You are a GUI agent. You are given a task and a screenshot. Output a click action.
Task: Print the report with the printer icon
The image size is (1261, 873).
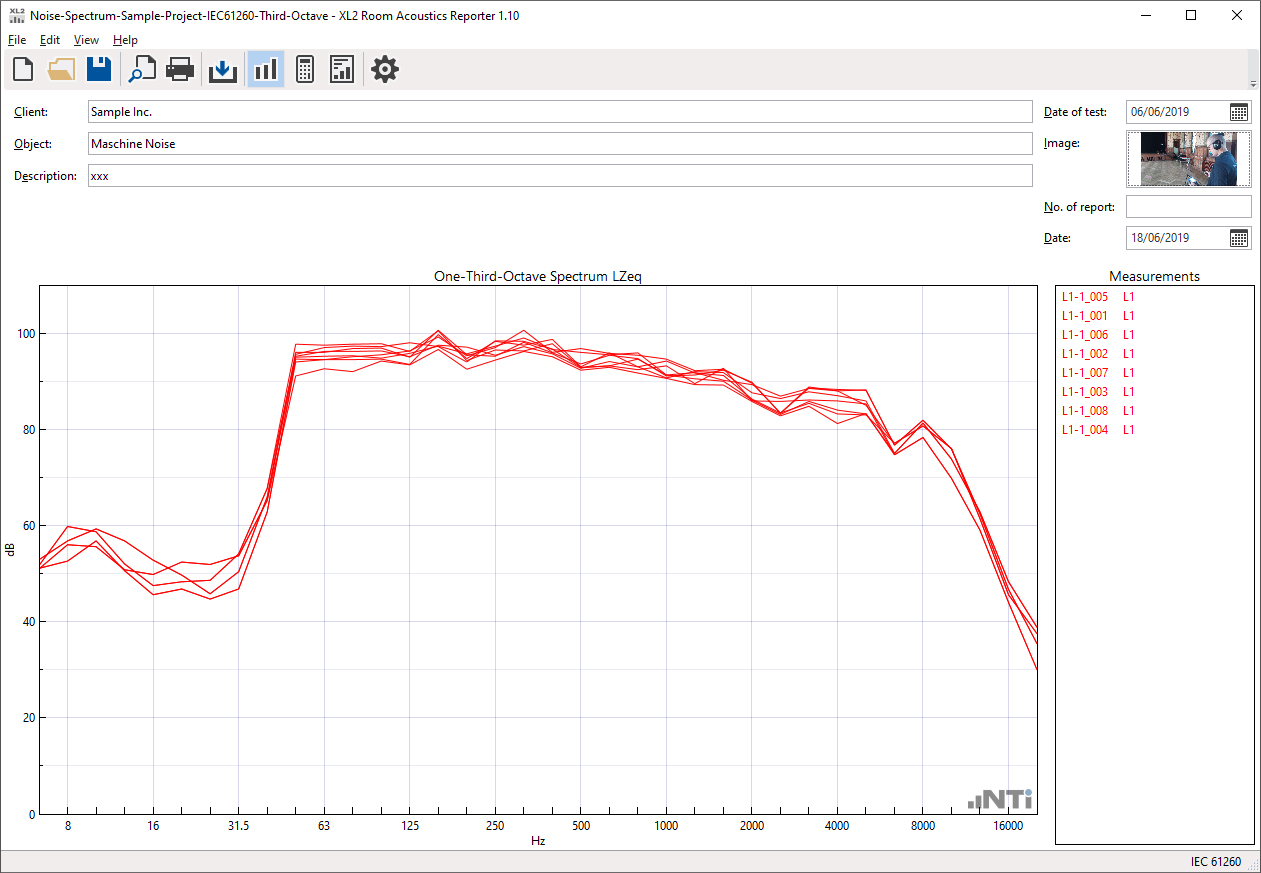(180, 69)
